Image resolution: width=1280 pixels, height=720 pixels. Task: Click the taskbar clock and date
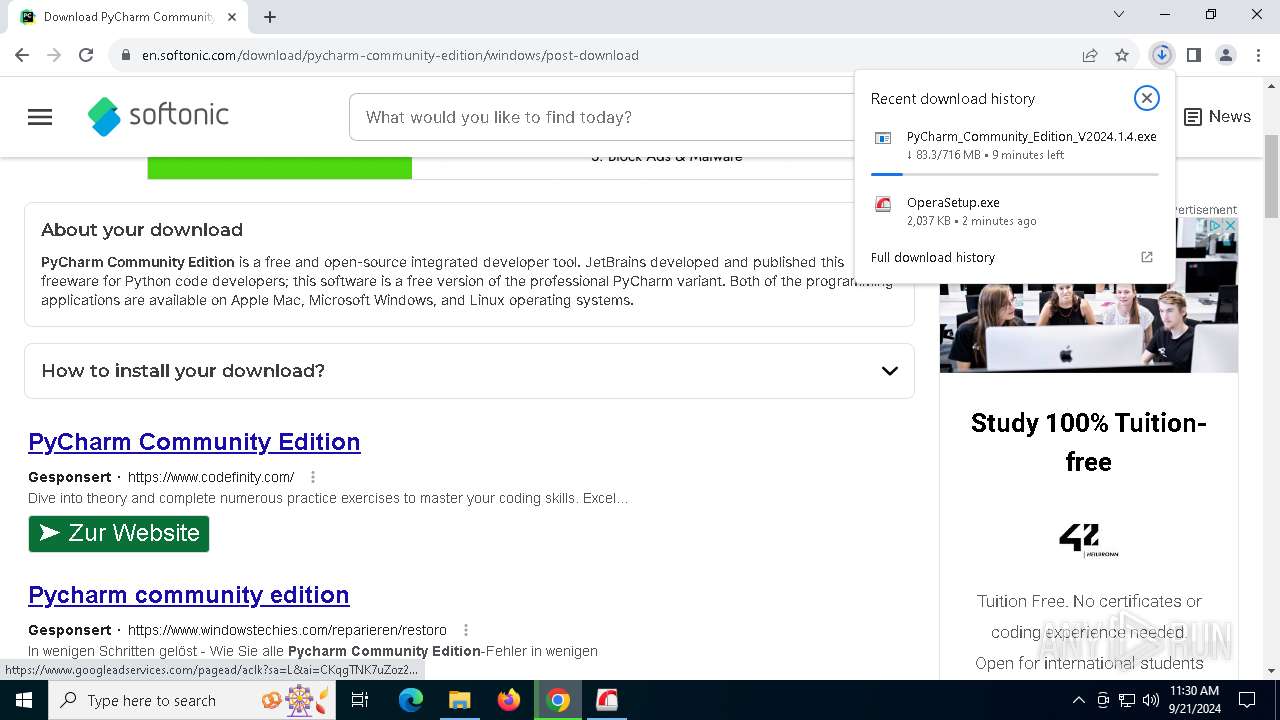[1194, 700]
